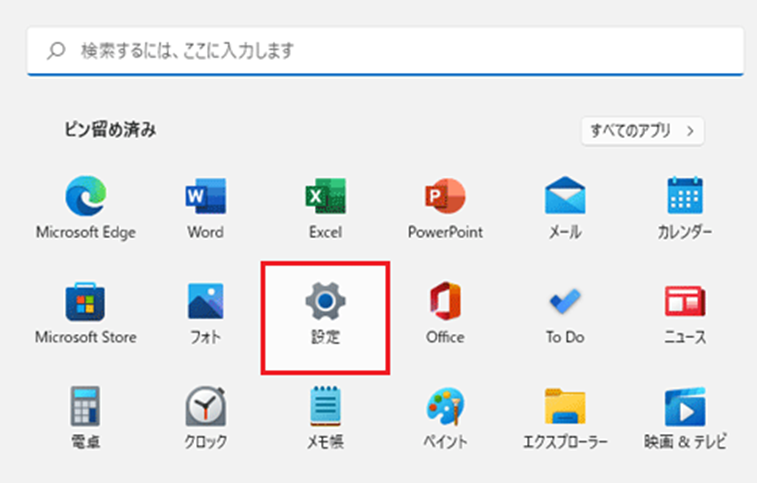Click the search box to type
Screen dimensions: 757x483
385,51
